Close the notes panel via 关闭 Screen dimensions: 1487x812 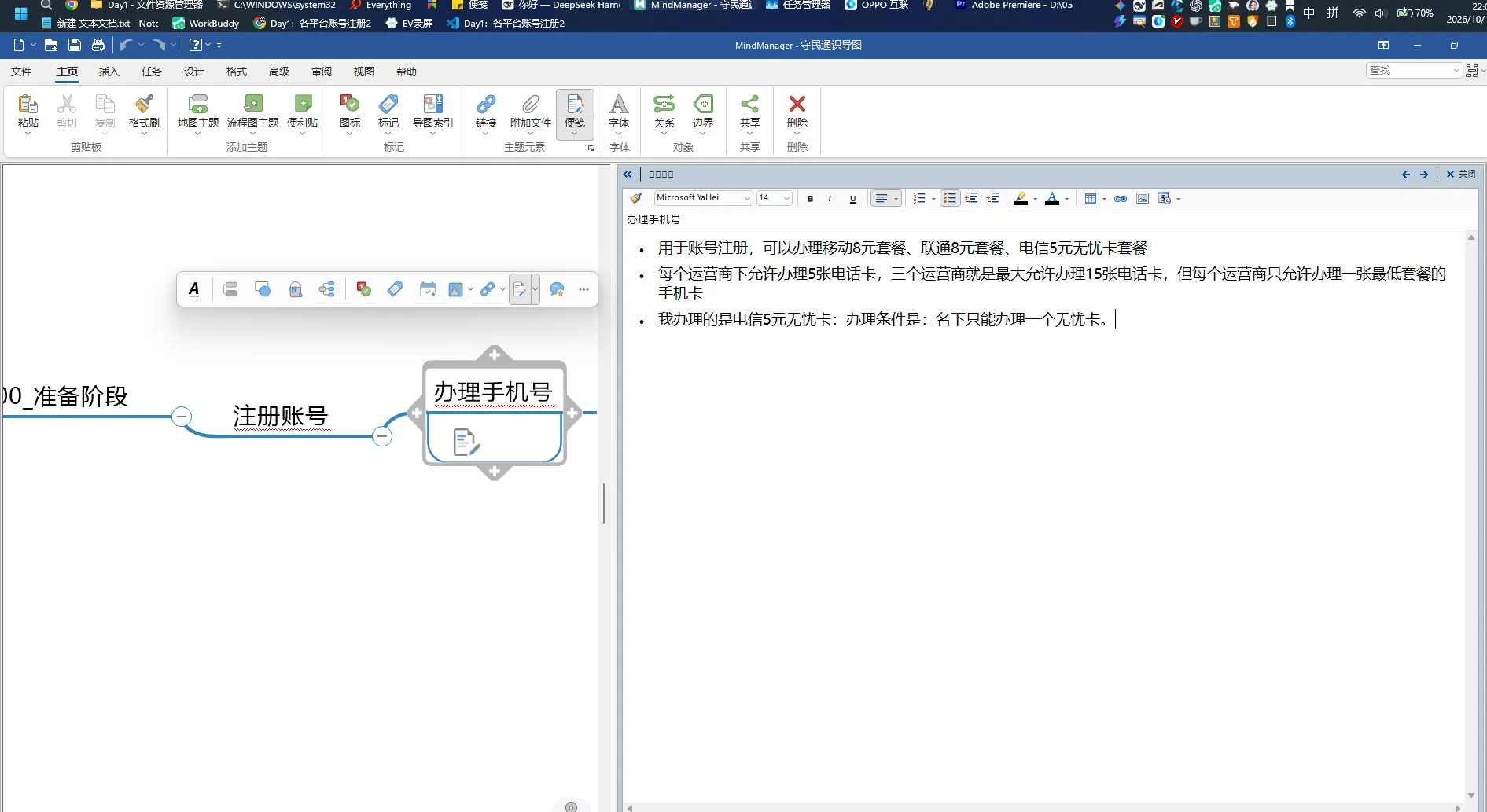click(1460, 175)
